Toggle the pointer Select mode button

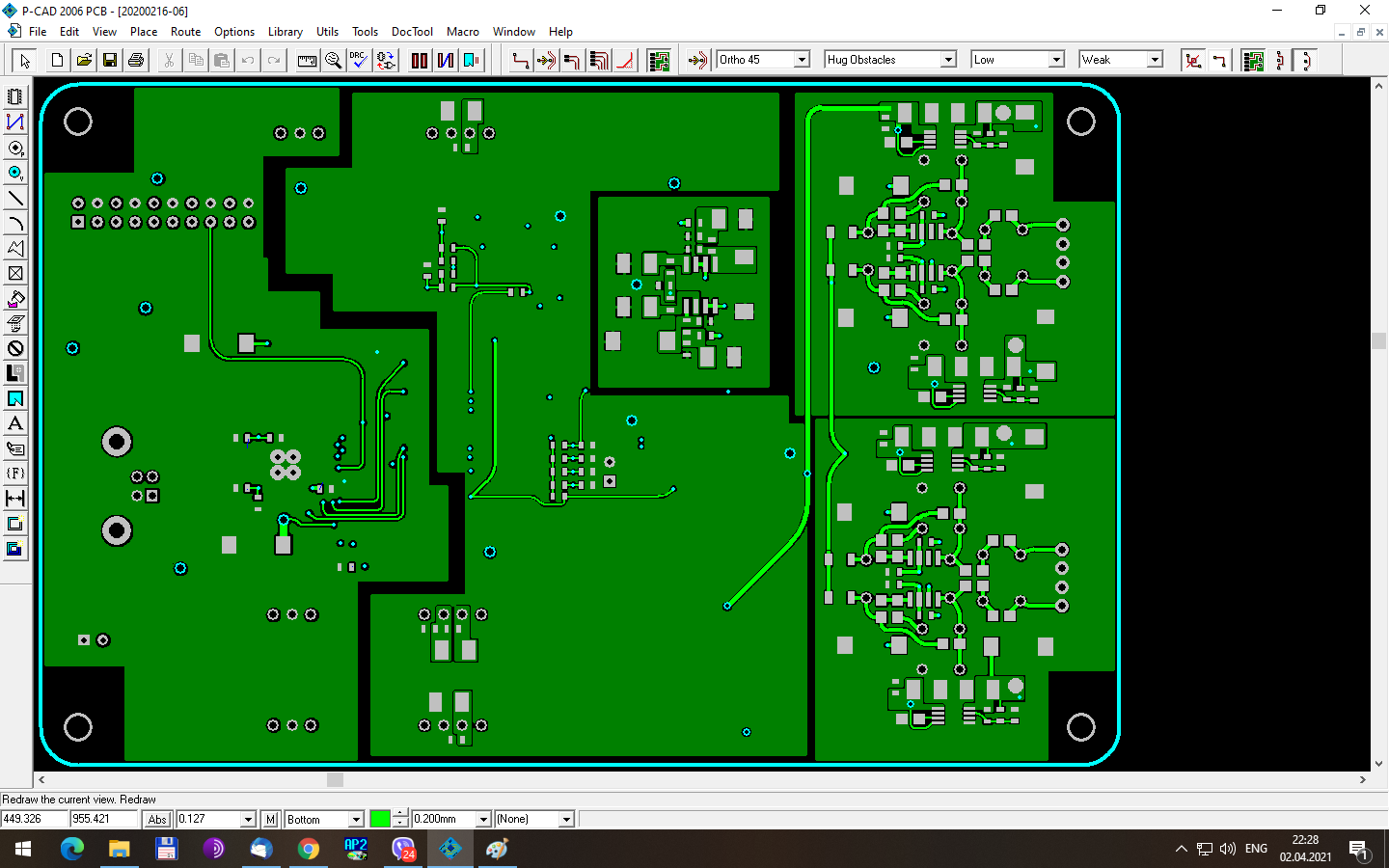click(x=25, y=61)
